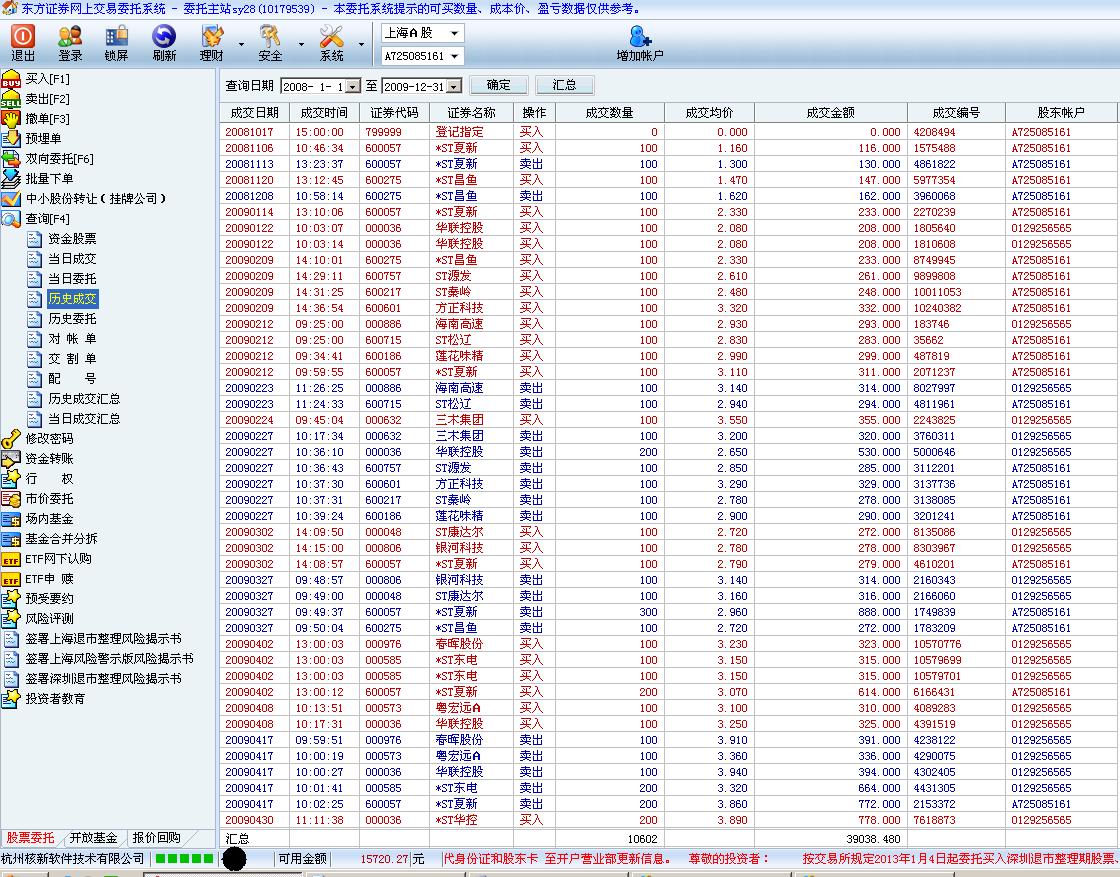Click the ETF申赎 icon
This screenshot has width=1120, height=877.
[x=11, y=578]
